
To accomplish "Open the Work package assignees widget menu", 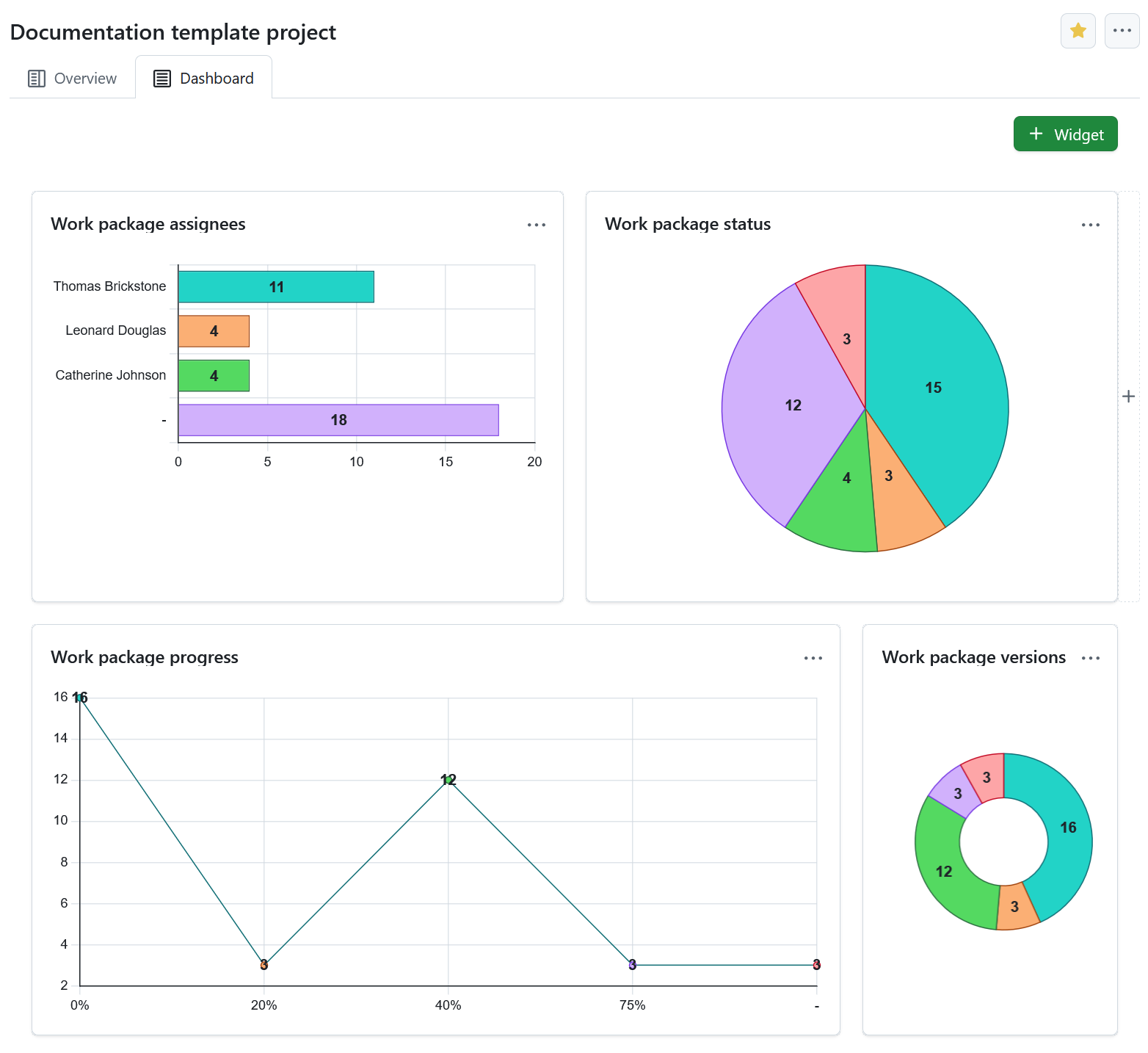I will tap(536, 225).
